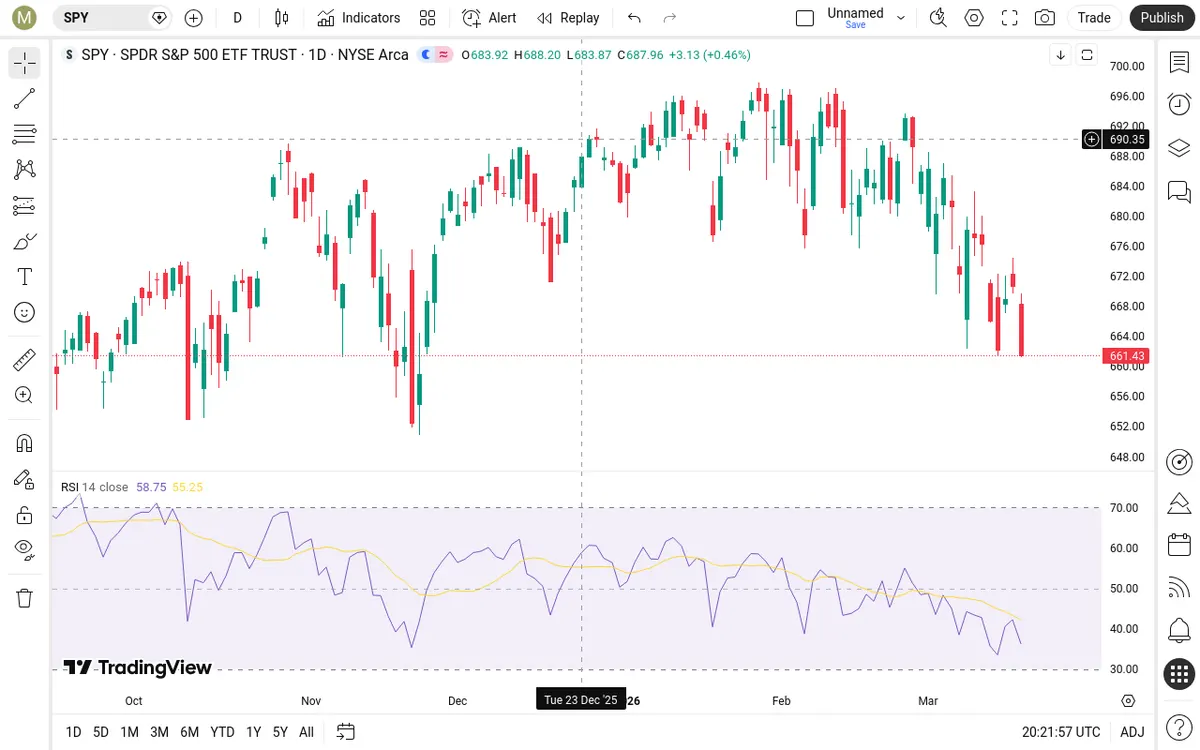Open the notifications bell
Viewport: 1200px width, 750px height.
[x=1179, y=631]
